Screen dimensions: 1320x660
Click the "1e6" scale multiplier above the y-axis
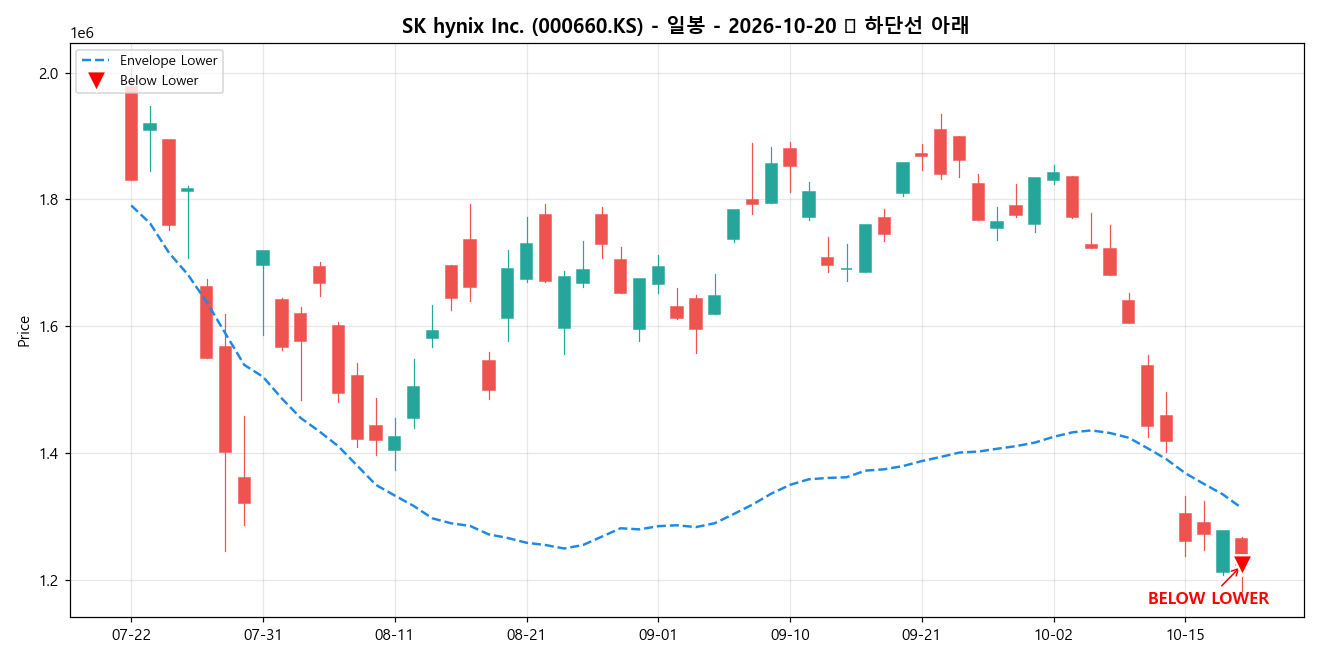pos(82,33)
